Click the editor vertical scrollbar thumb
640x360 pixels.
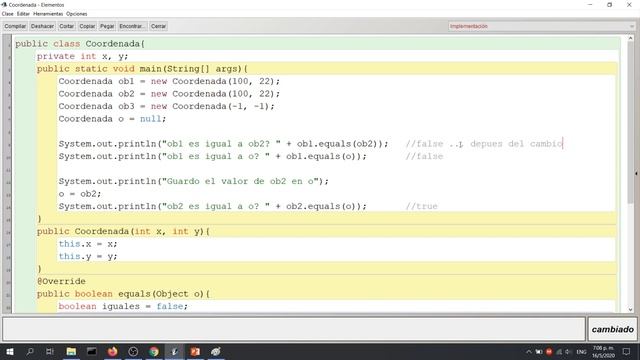point(631,122)
